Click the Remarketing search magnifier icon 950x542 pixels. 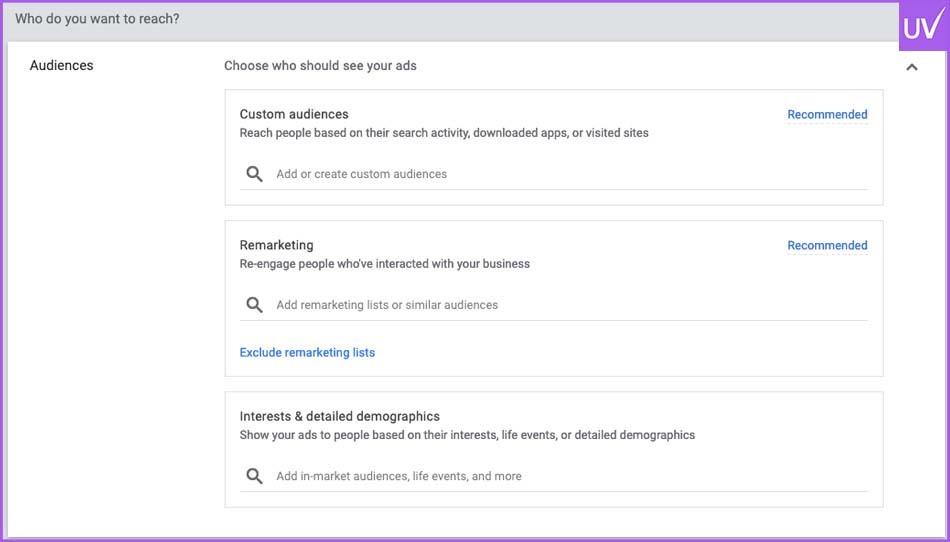(254, 305)
